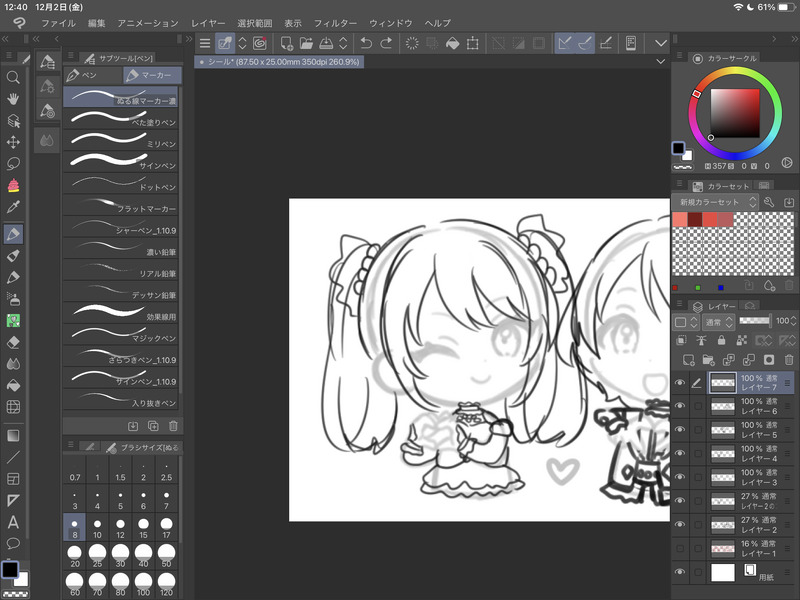The width and height of the screenshot is (800, 600).
Task: Select the レイヤー 2 layer thumbnail
Action: coord(723,524)
